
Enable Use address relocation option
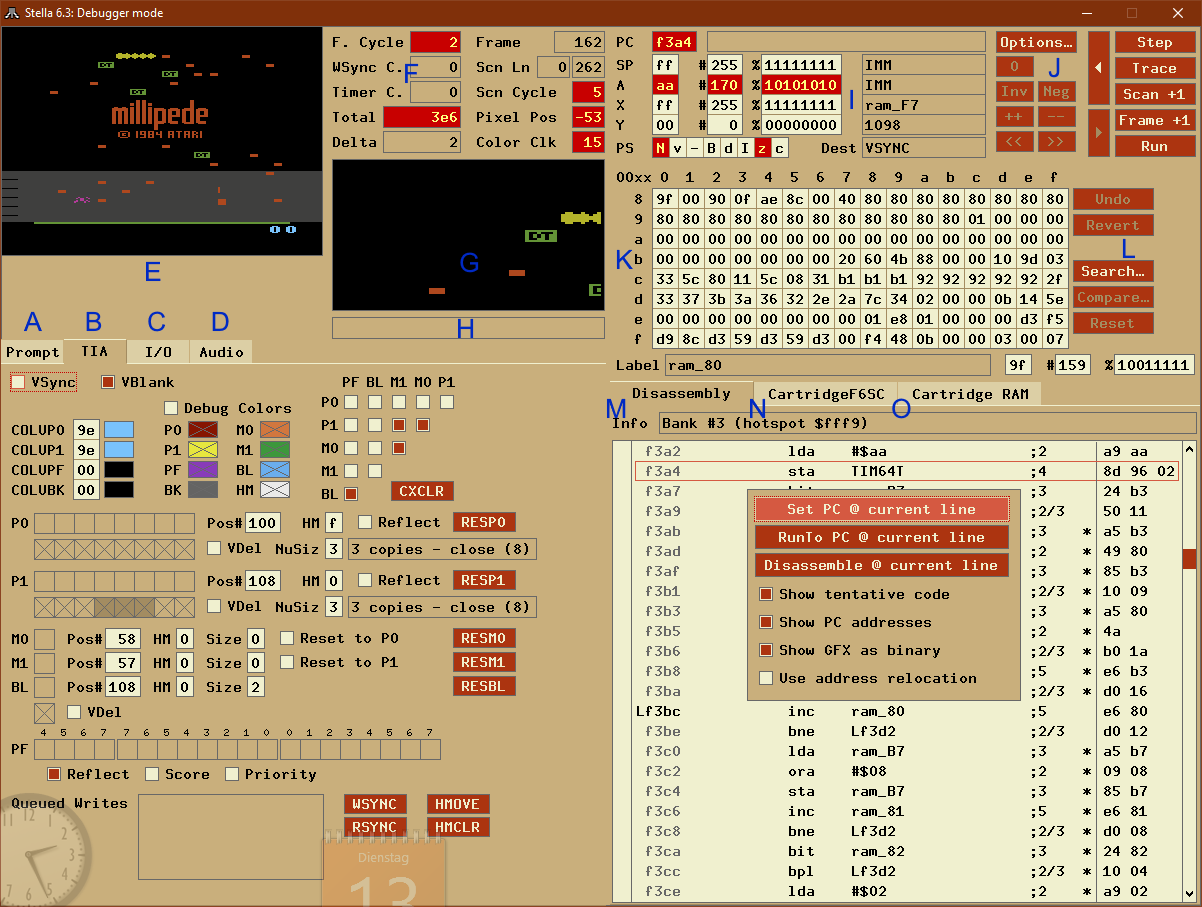point(766,678)
